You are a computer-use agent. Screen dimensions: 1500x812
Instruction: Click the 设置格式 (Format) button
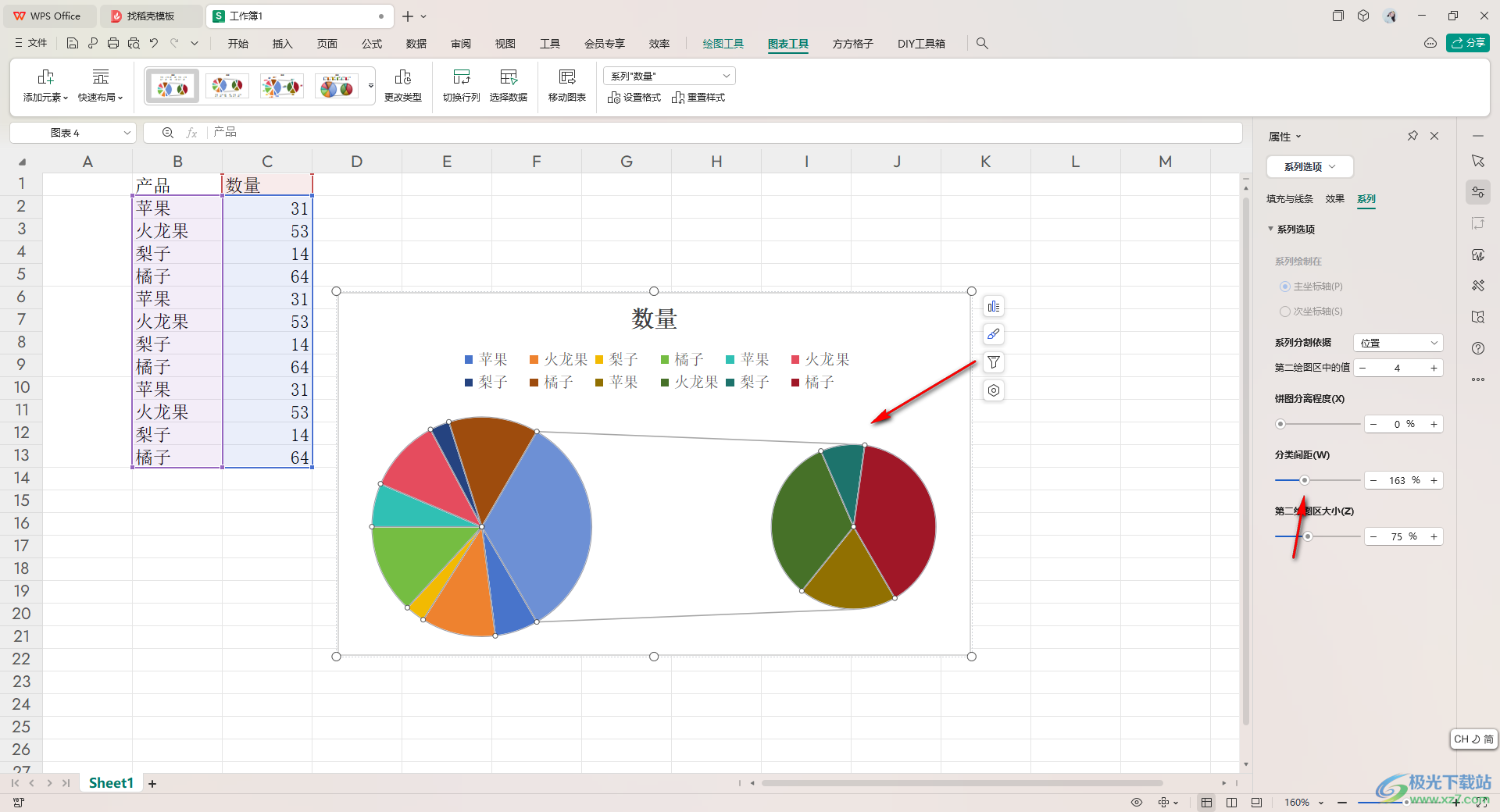click(634, 98)
